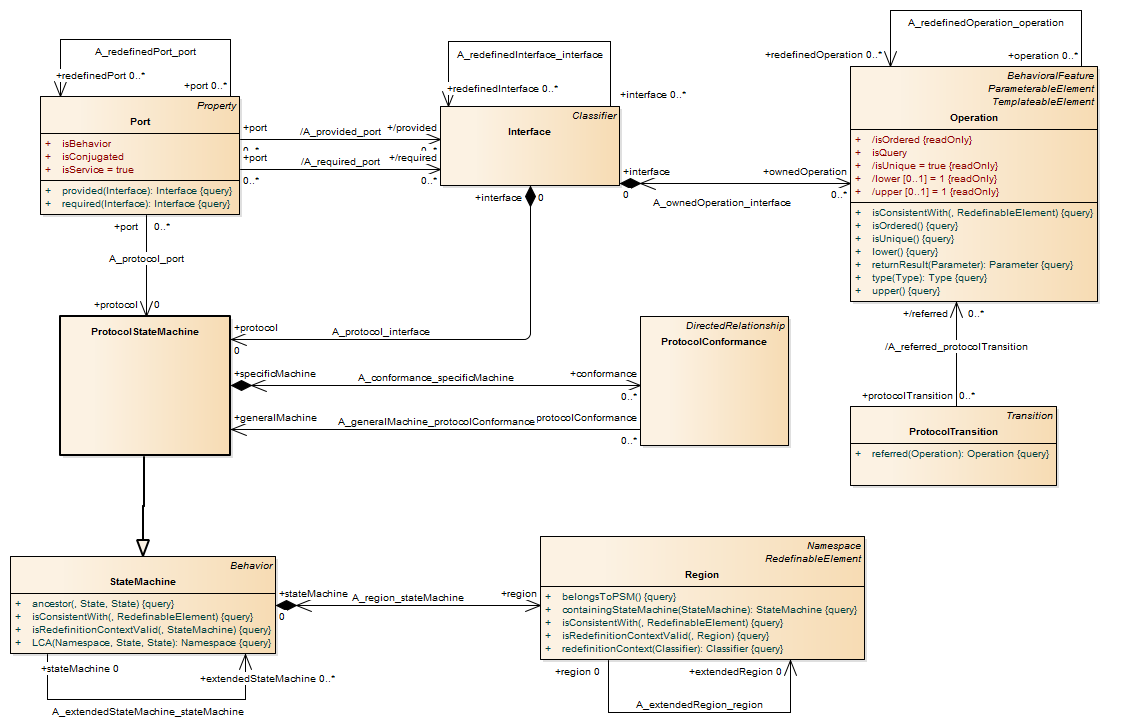Click the Port class title
1126x723 pixels.
tap(140, 121)
